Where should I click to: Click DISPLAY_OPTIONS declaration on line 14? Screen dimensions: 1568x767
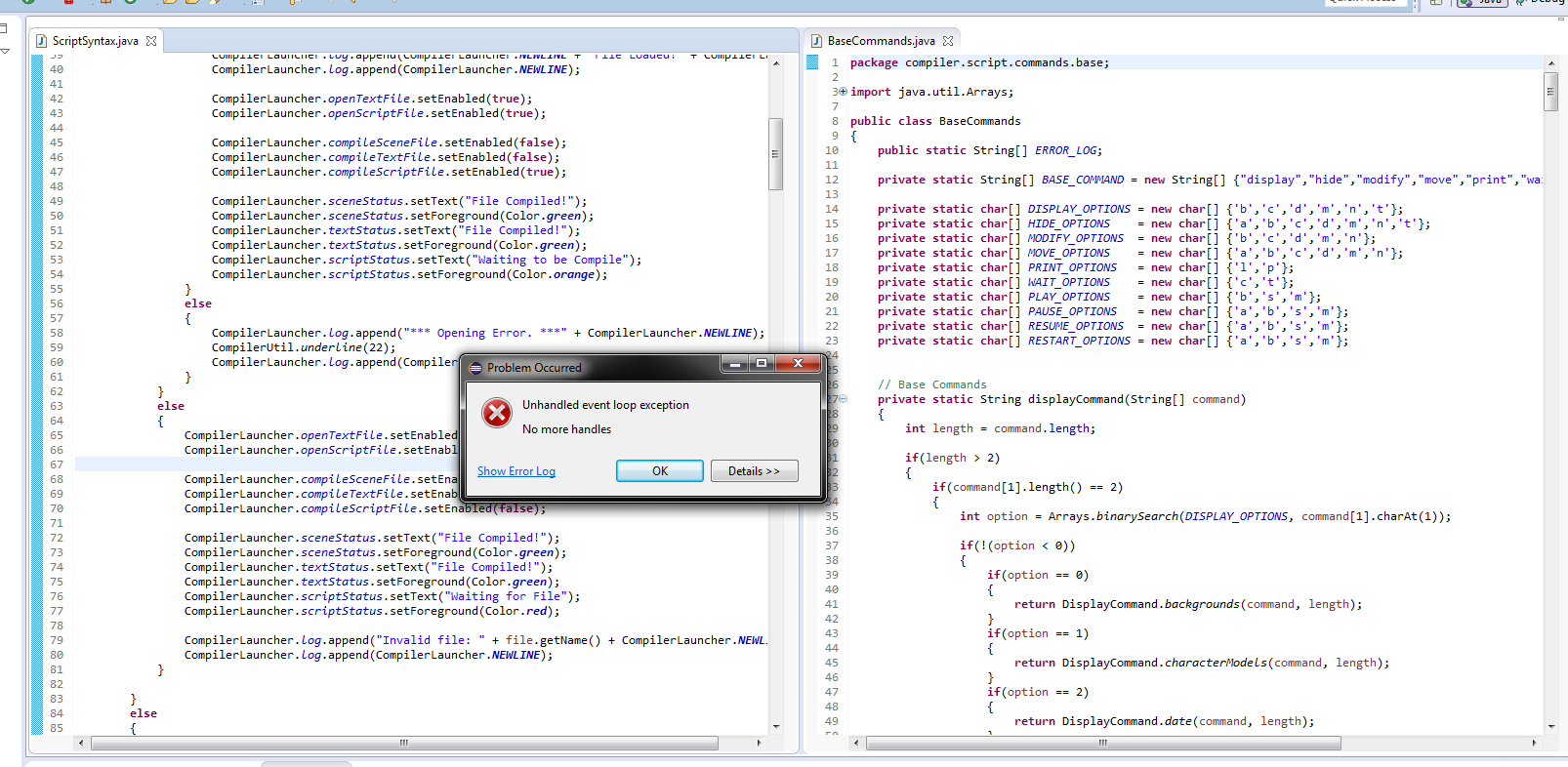1079,209
